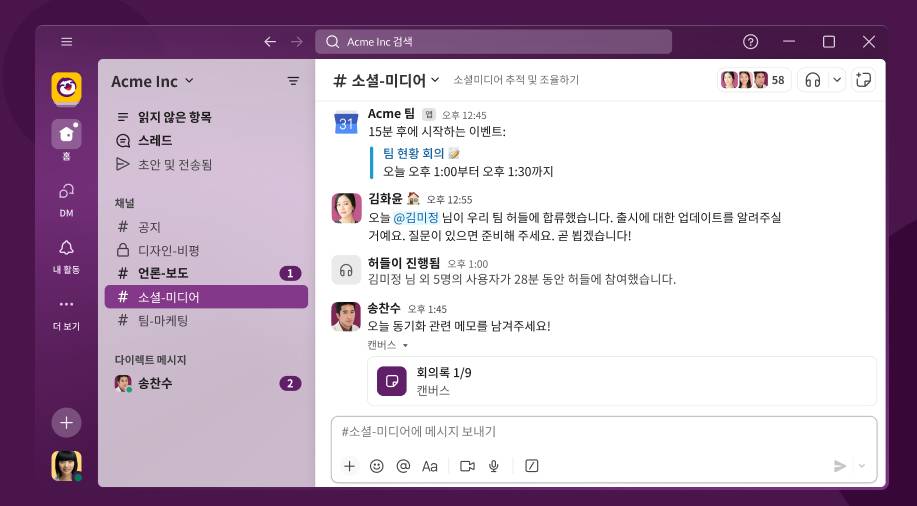Open the slash shortcuts icon
This screenshot has width=917, height=506.
532,466
